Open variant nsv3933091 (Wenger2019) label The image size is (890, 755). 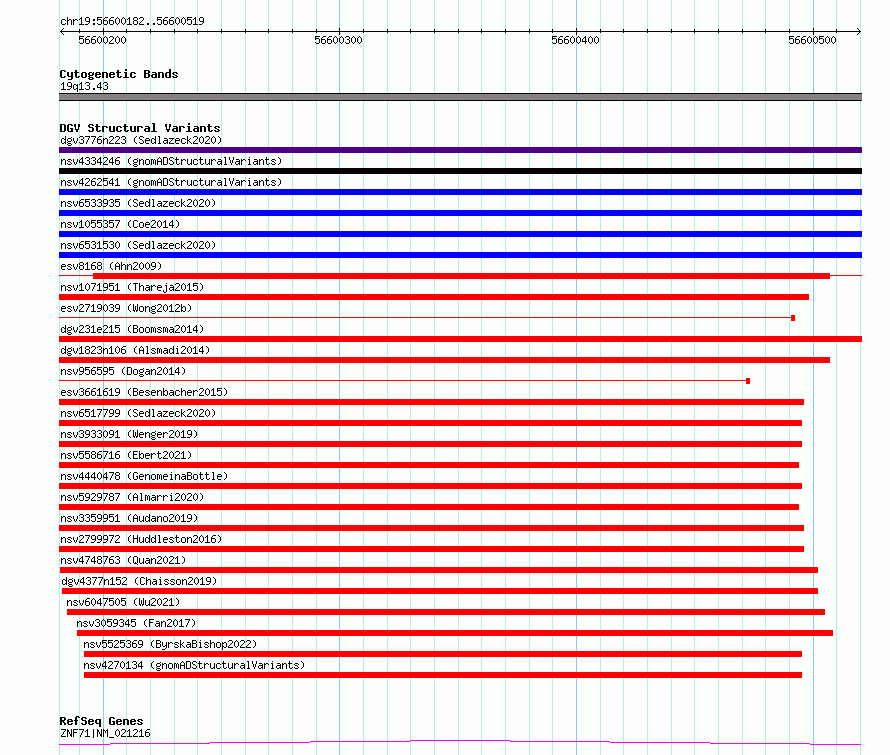pyautogui.click(x=129, y=434)
